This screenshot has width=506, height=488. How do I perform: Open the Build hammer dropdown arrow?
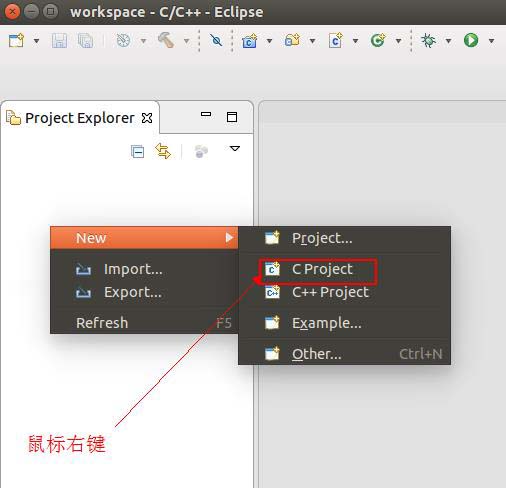pyautogui.click(x=187, y=41)
